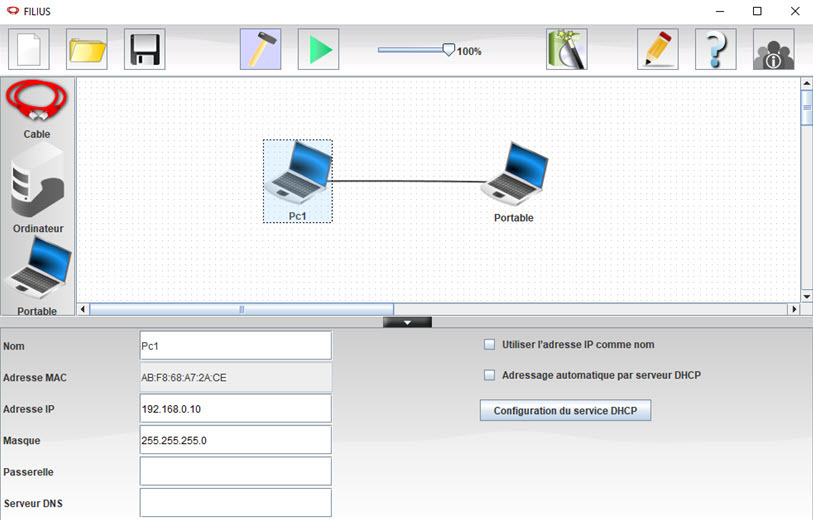Screen dimensions: 813x520
Task: Select the Portable component in the palette
Action: [x=38, y=276]
